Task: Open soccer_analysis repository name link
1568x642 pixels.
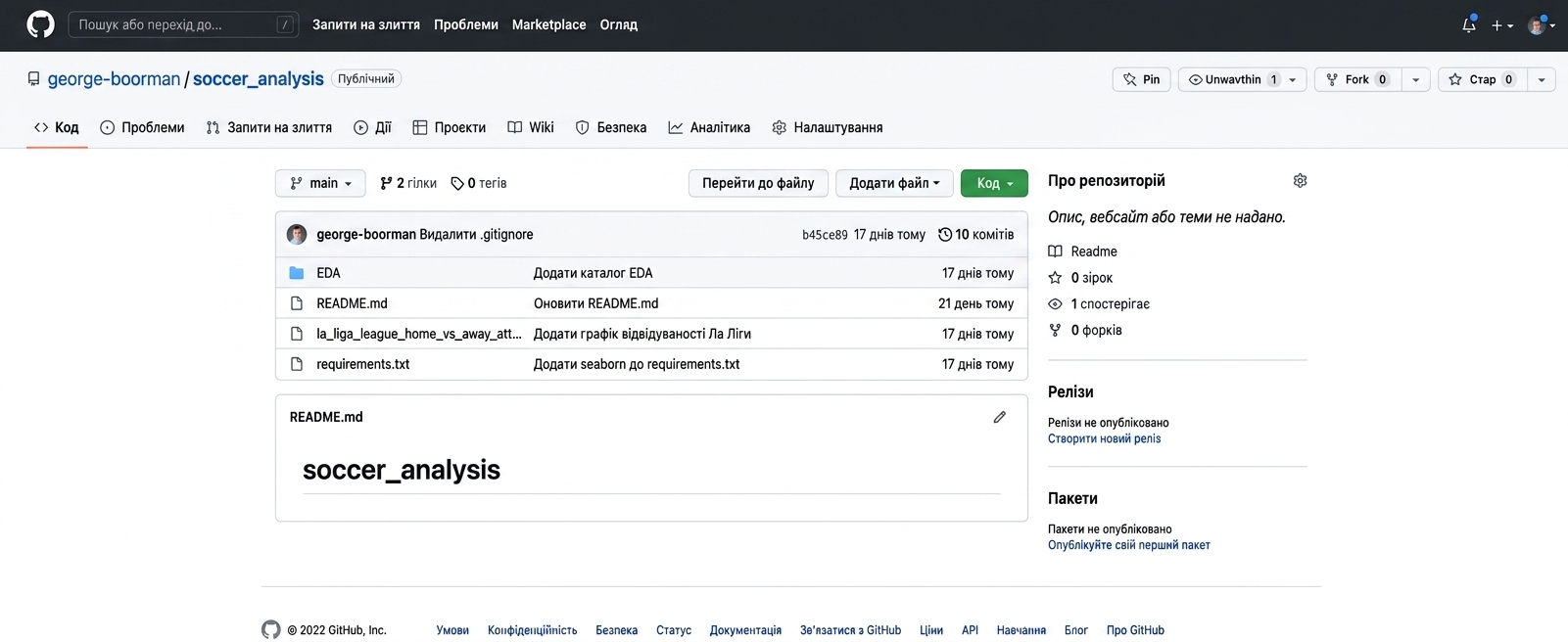Action: tap(258, 79)
